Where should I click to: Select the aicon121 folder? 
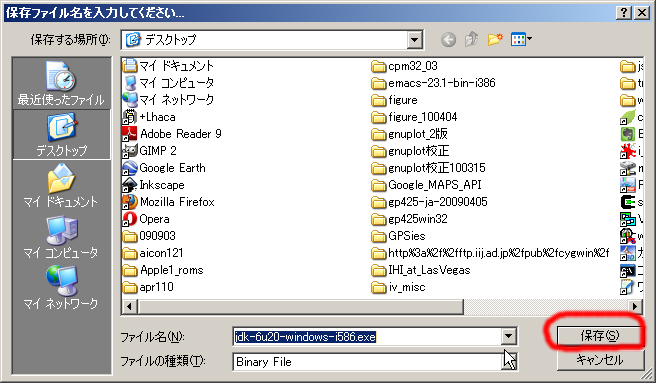[x=153, y=253]
